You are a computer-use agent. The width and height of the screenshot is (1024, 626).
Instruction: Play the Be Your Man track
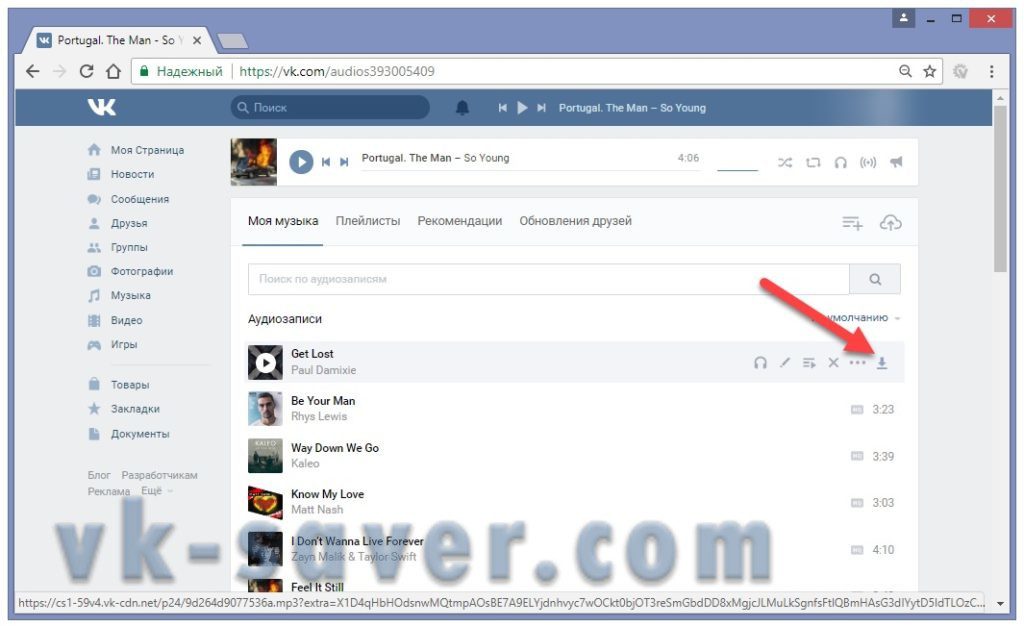pos(265,409)
